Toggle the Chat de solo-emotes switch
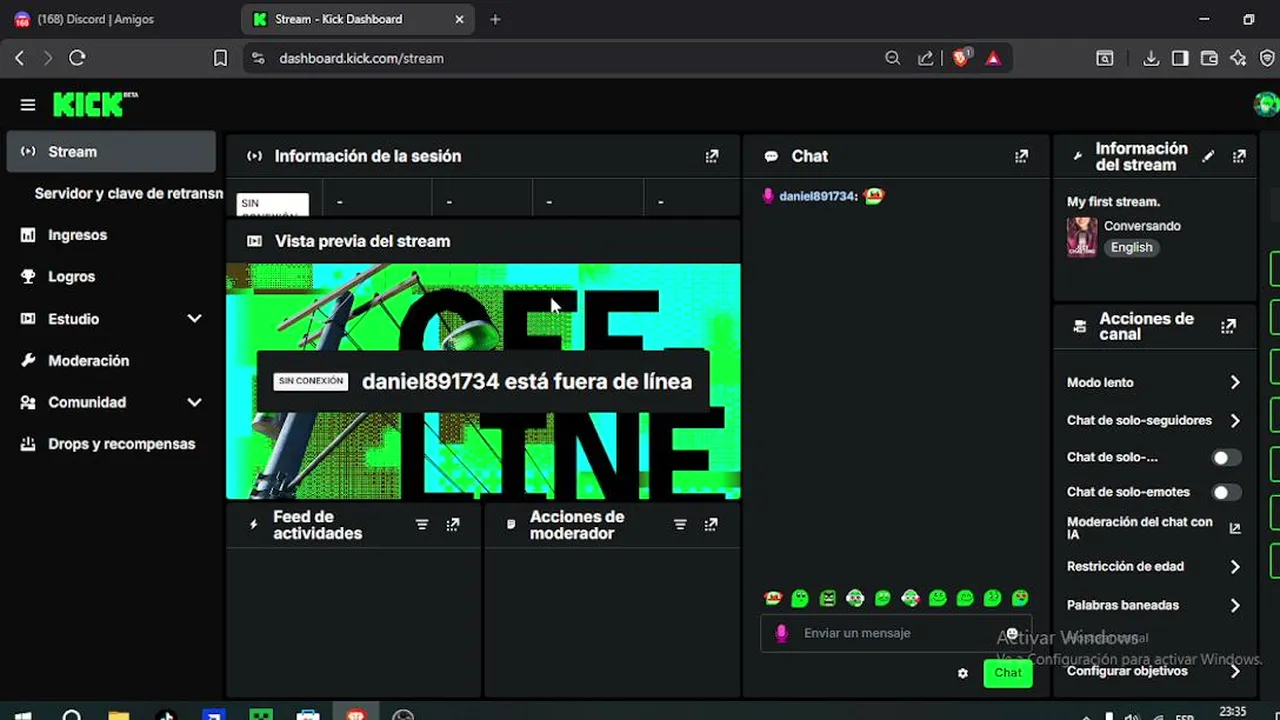 pyautogui.click(x=1227, y=492)
